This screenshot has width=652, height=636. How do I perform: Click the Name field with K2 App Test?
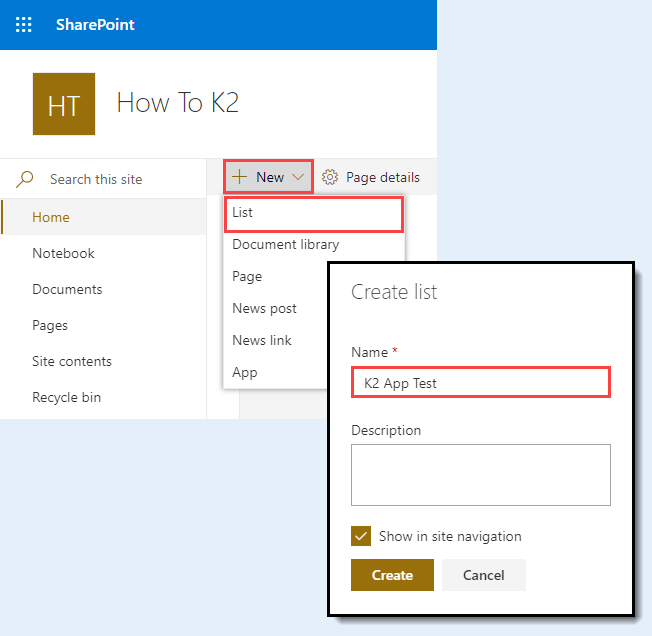tap(481, 382)
